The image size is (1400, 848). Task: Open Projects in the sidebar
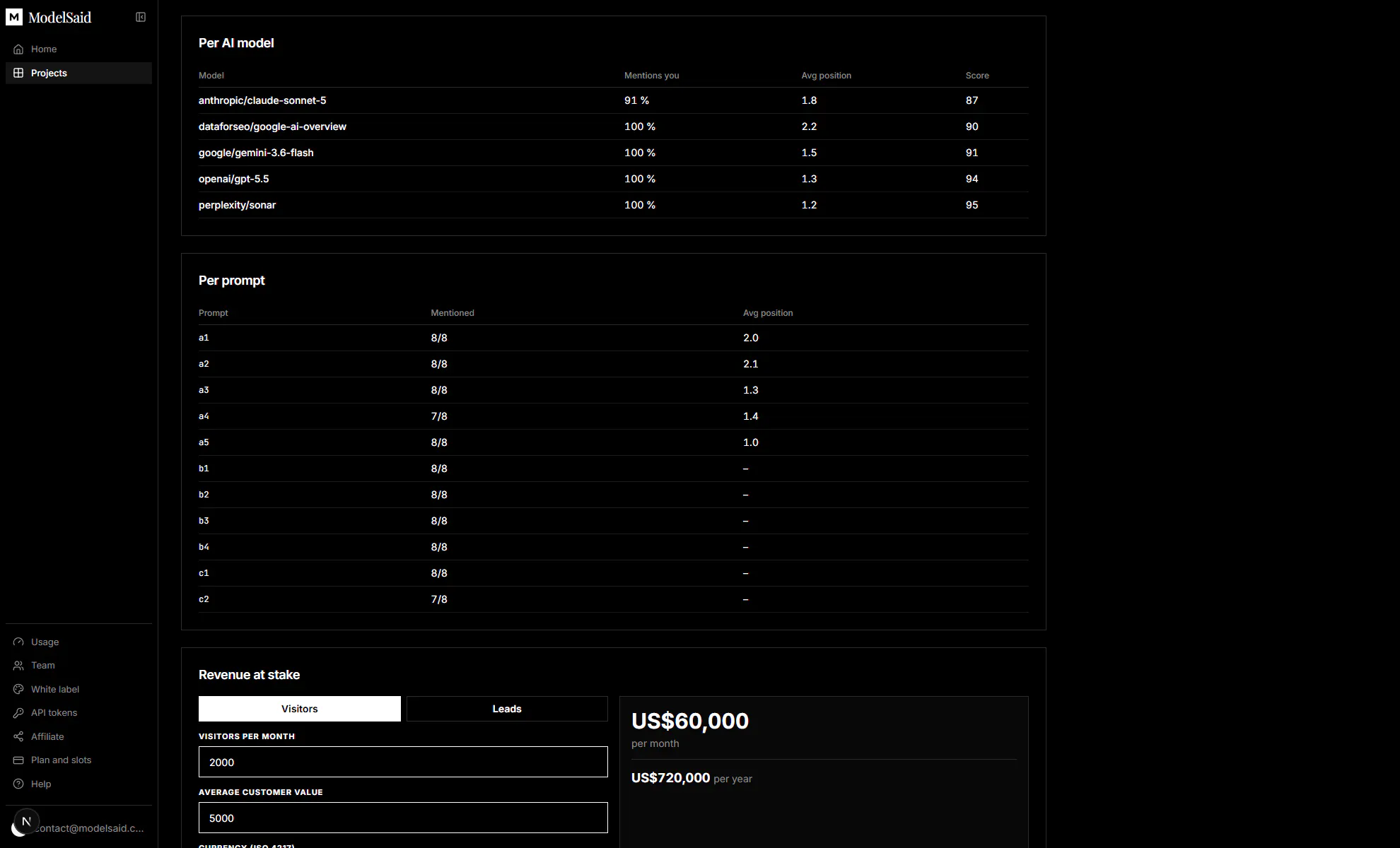[x=78, y=73]
